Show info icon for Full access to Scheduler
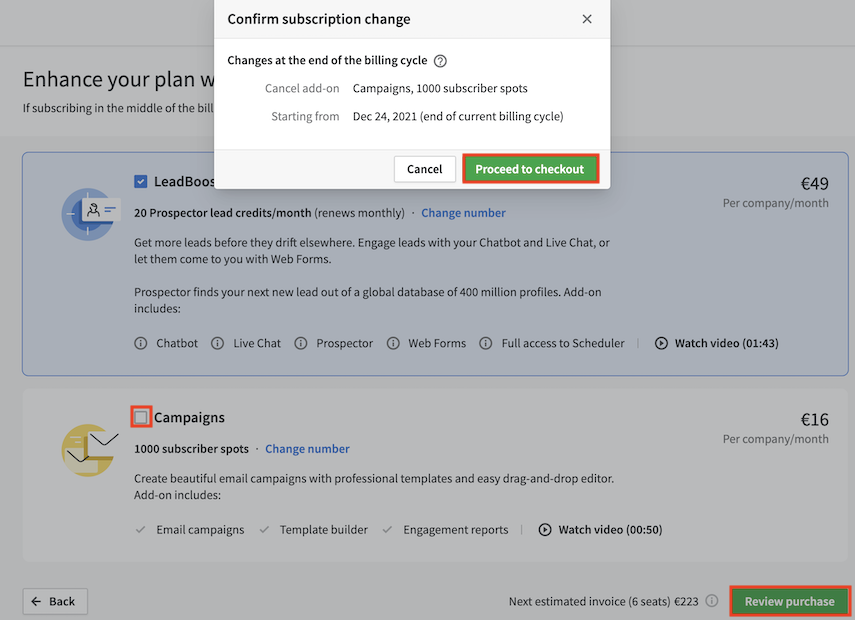The height and width of the screenshot is (620, 855). click(x=485, y=343)
